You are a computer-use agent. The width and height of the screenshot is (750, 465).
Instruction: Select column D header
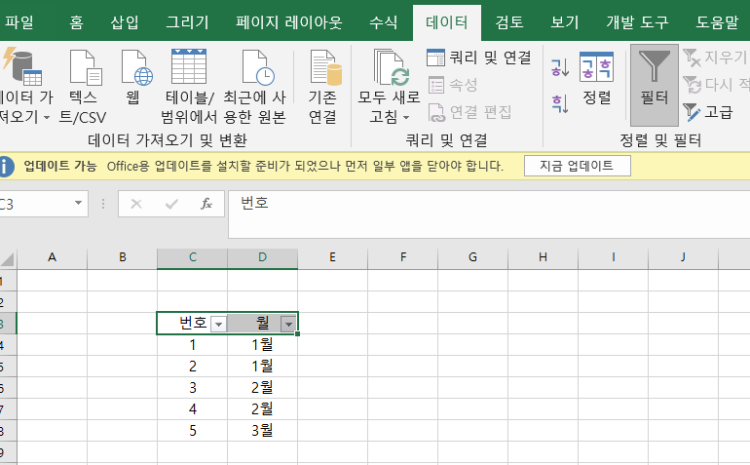point(263,258)
